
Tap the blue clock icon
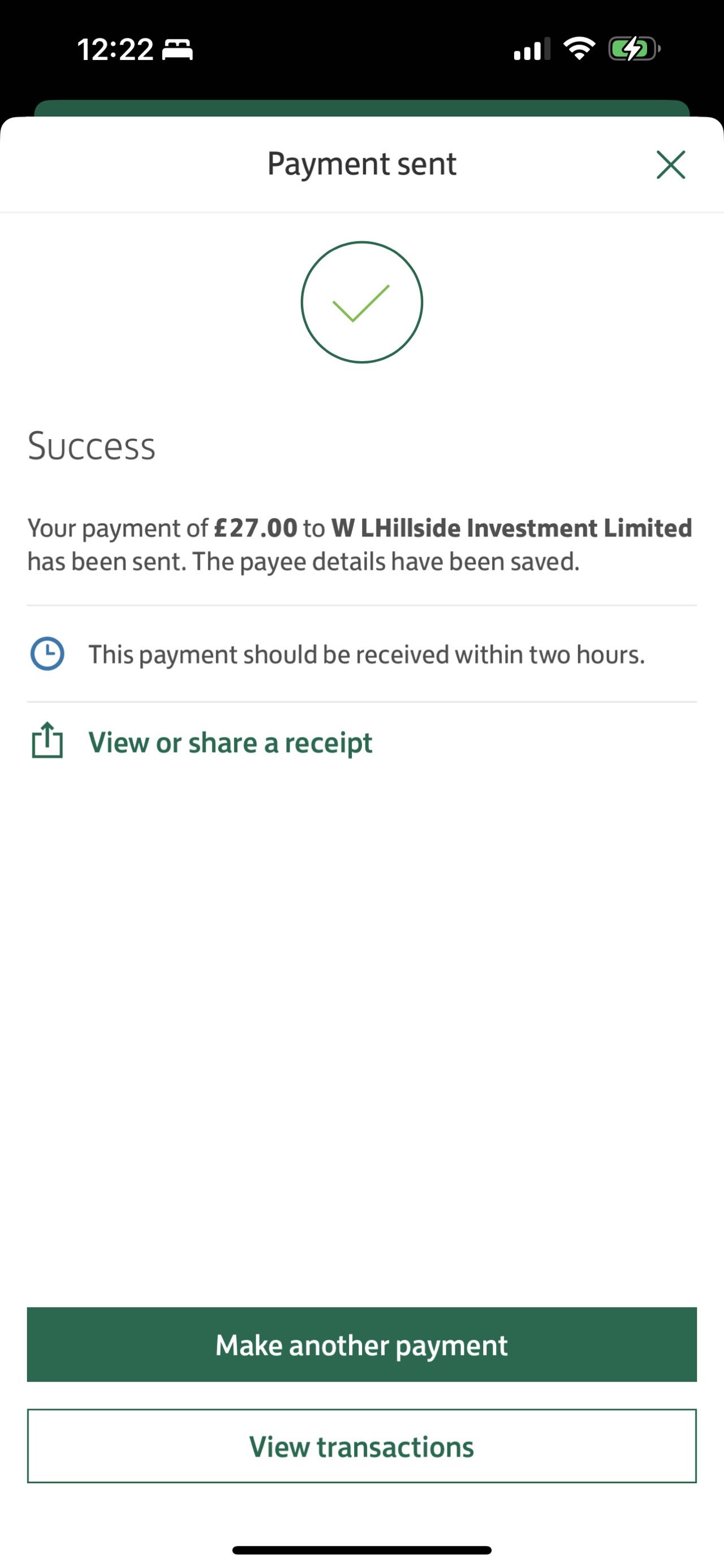coord(47,654)
